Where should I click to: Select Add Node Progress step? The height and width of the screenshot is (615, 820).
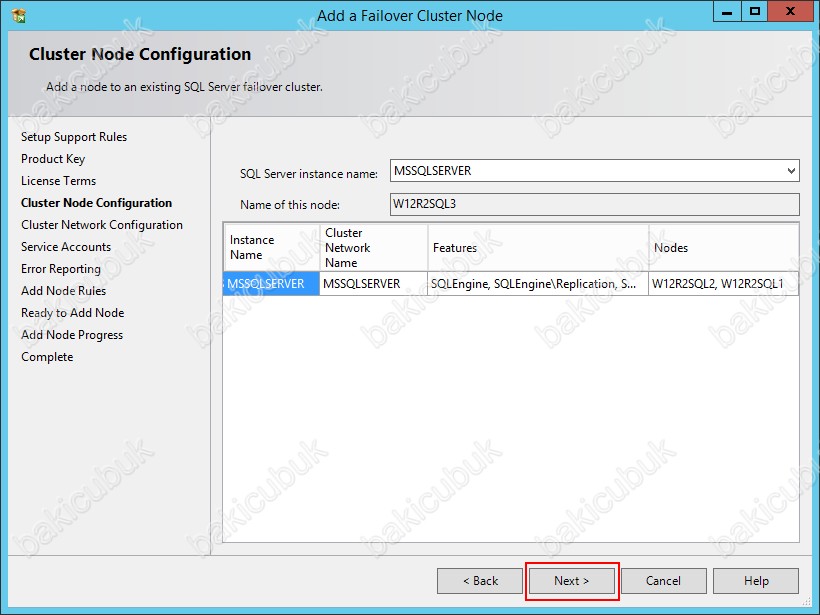tap(72, 335)
